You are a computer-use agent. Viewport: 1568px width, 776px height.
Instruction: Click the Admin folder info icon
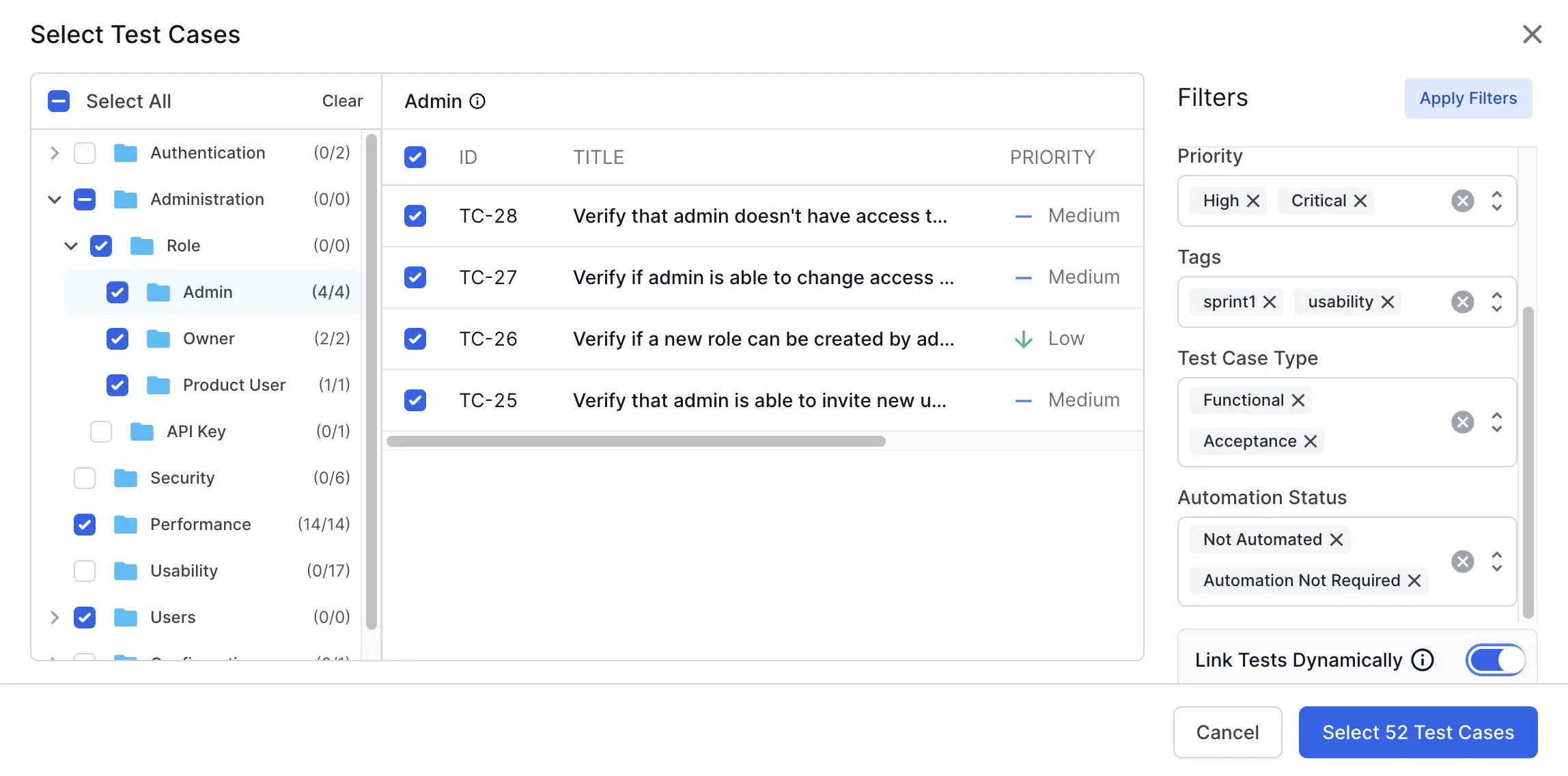478,101
